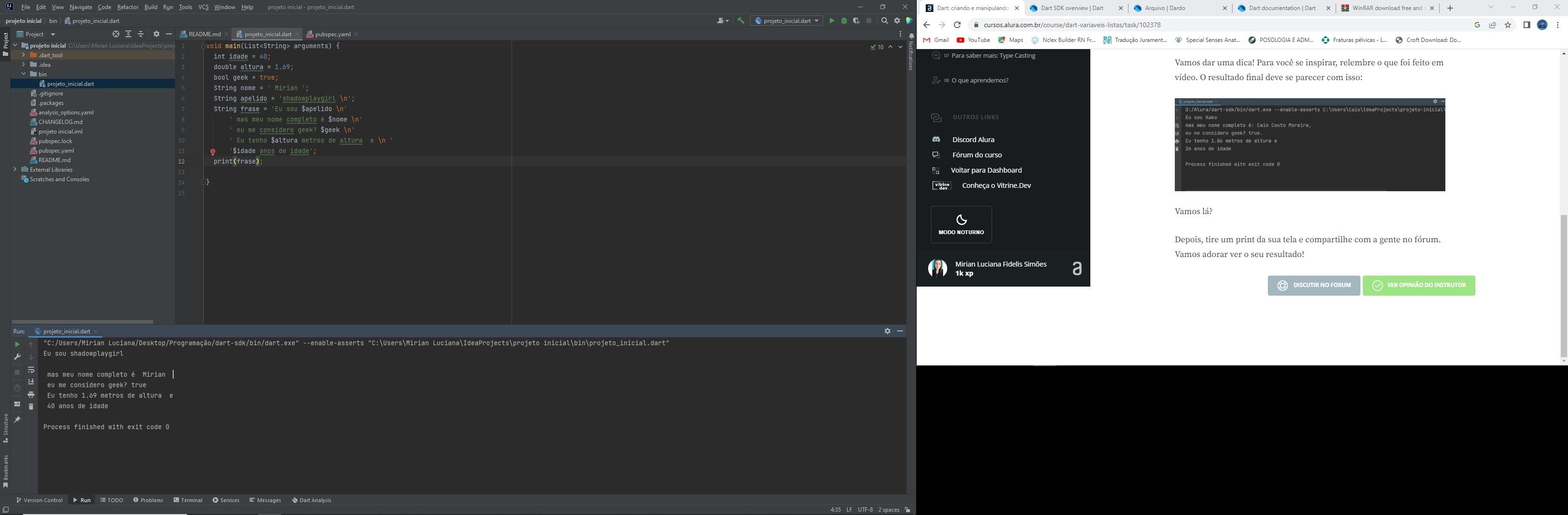Rerun program using the Run panel play icon

click(x=17, y=344)
